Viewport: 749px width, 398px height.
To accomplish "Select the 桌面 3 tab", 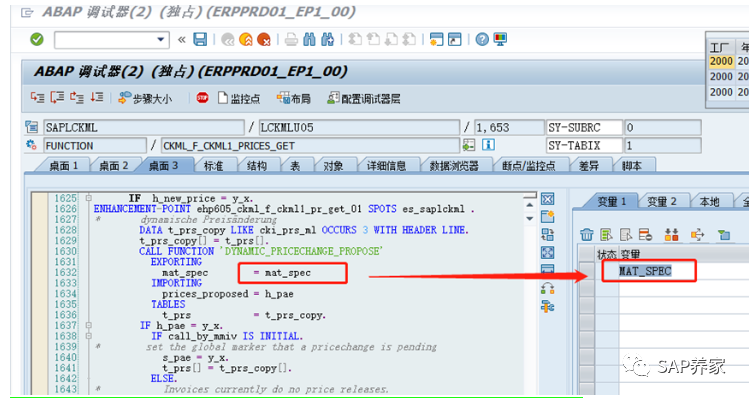I will [x=163, y=166].
